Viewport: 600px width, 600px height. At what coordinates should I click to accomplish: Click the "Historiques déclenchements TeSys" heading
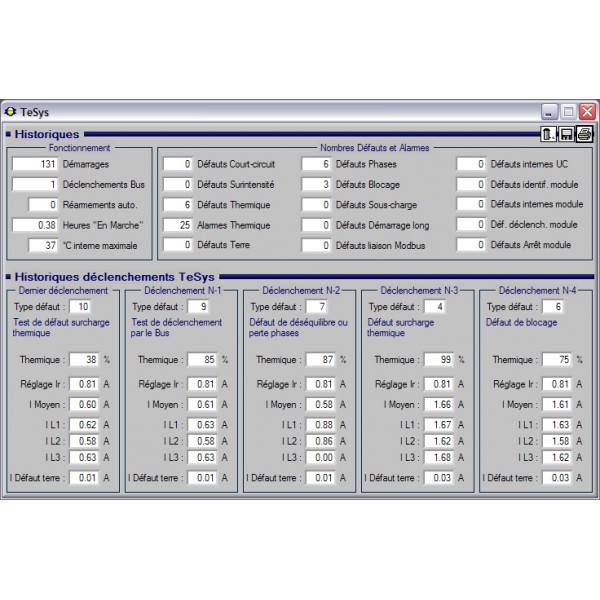coord(114,277)
